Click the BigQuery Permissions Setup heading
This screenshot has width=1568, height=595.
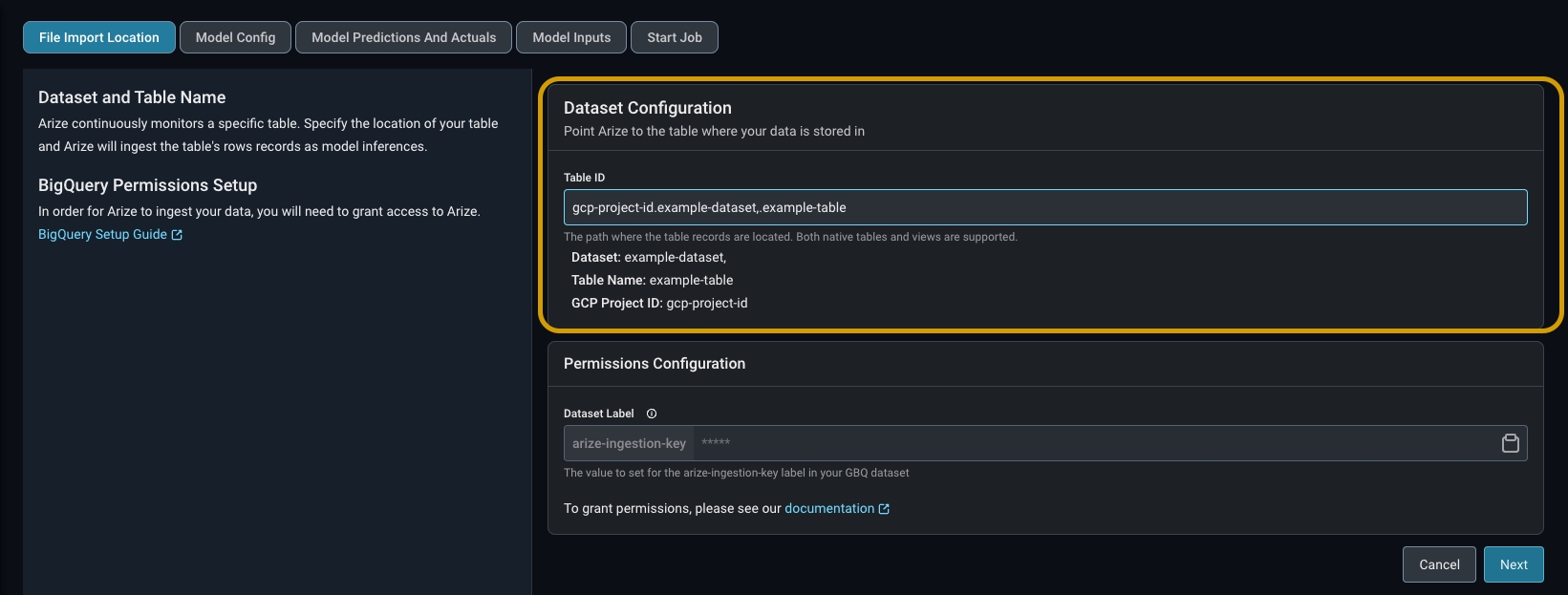pos(147,185)
